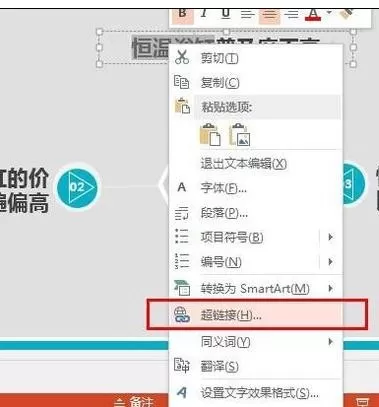Align text right in mini toolbar
The width and height of the screenshot is (379, 407).
[x=291, y=14]
